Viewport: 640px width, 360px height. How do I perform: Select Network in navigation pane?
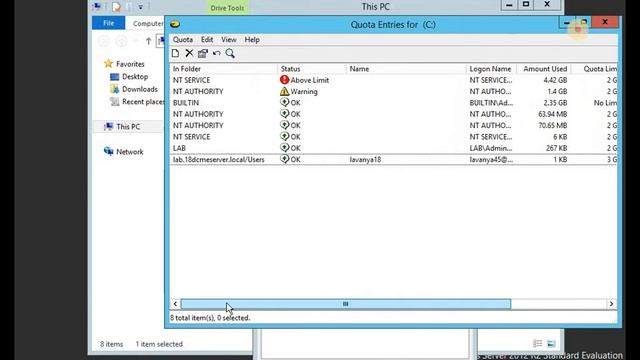pyautogui.click(x=130, y=151)
